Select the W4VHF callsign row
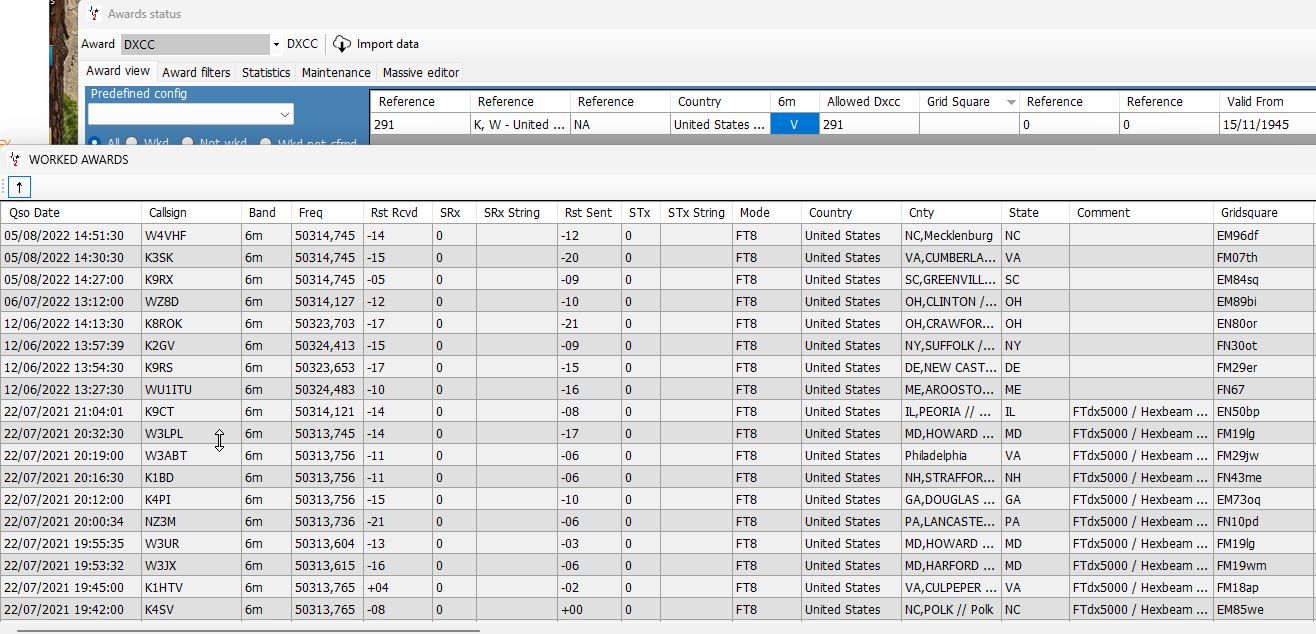Screen dimensions: 1316x634 coord(191,236)
